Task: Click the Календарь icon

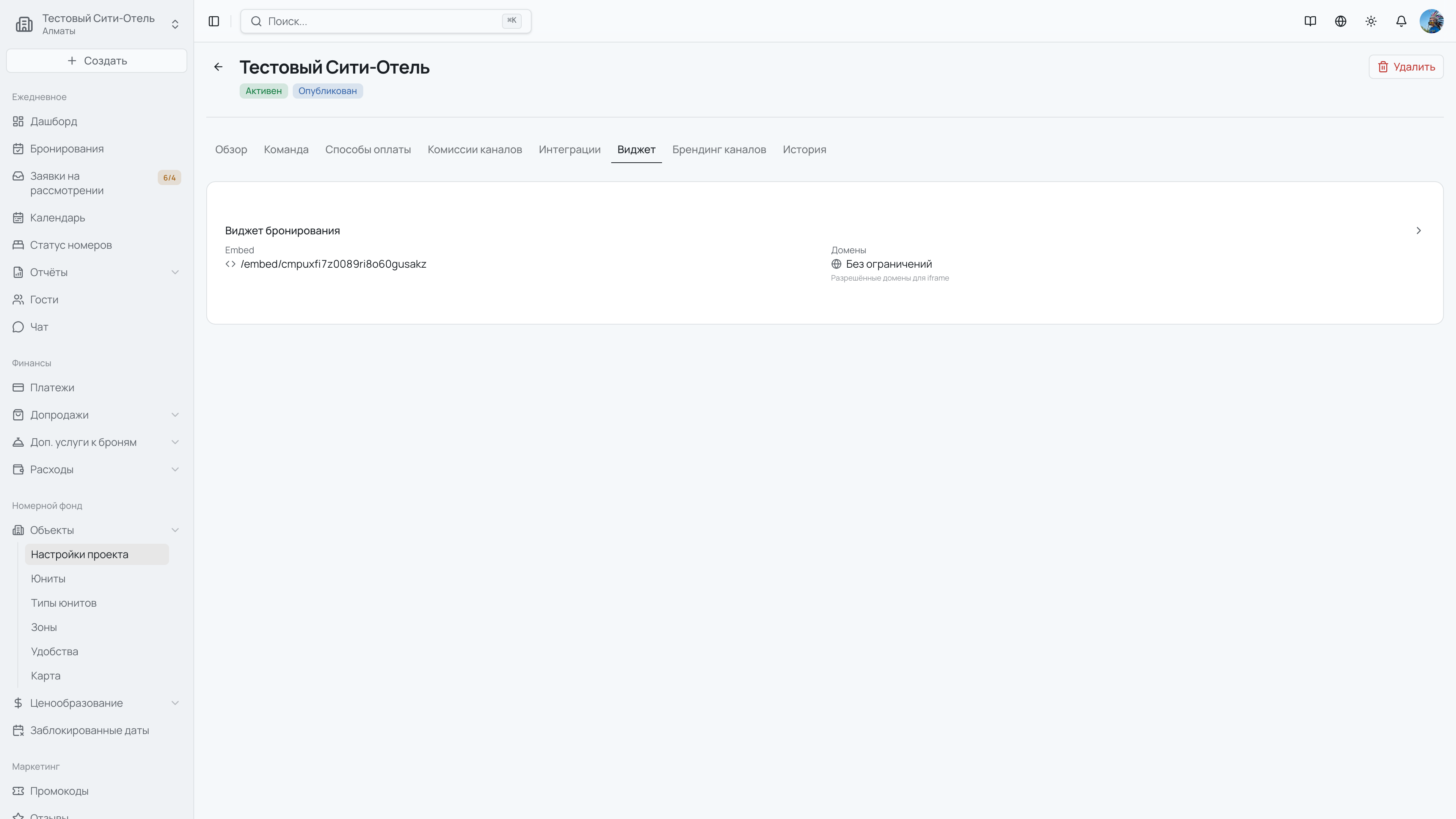Action: pyautogui.click(x=18, y=218)
